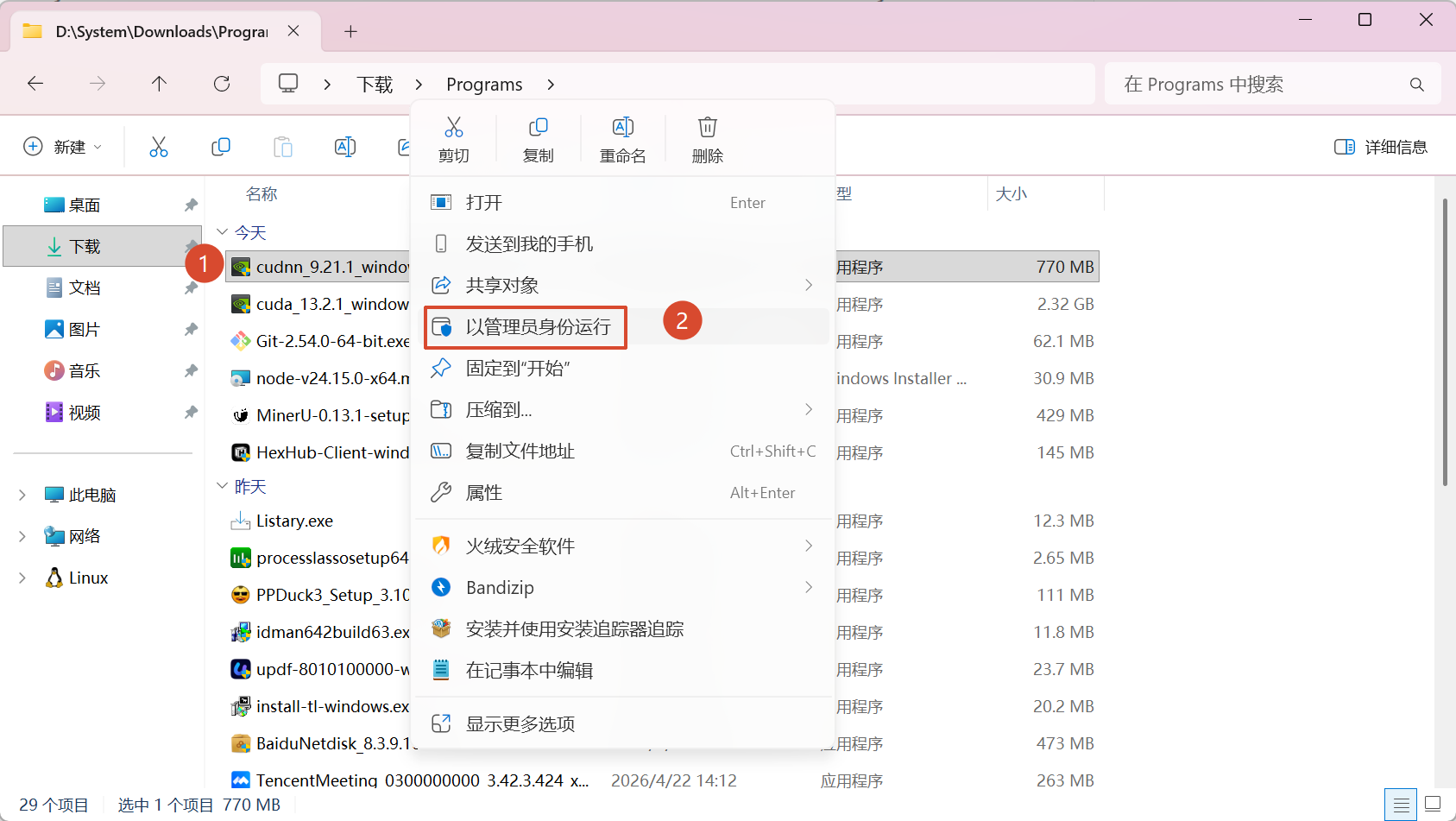Click the Cut icon in context menu
Image resolution: width=1456 pixels, height=821 pixels.
pyautogui.click(x=453, y=138)
